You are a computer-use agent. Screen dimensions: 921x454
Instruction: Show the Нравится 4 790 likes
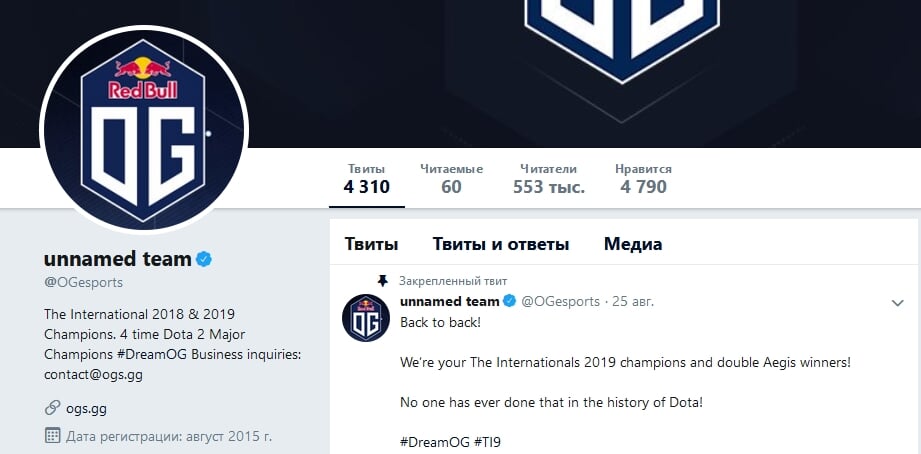pos(643,178)
